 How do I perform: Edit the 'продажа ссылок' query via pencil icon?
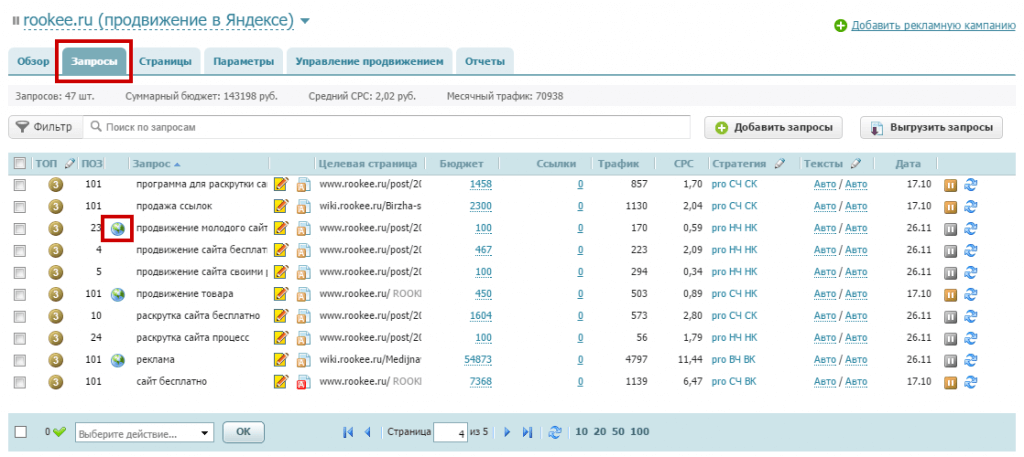[281, 206]
